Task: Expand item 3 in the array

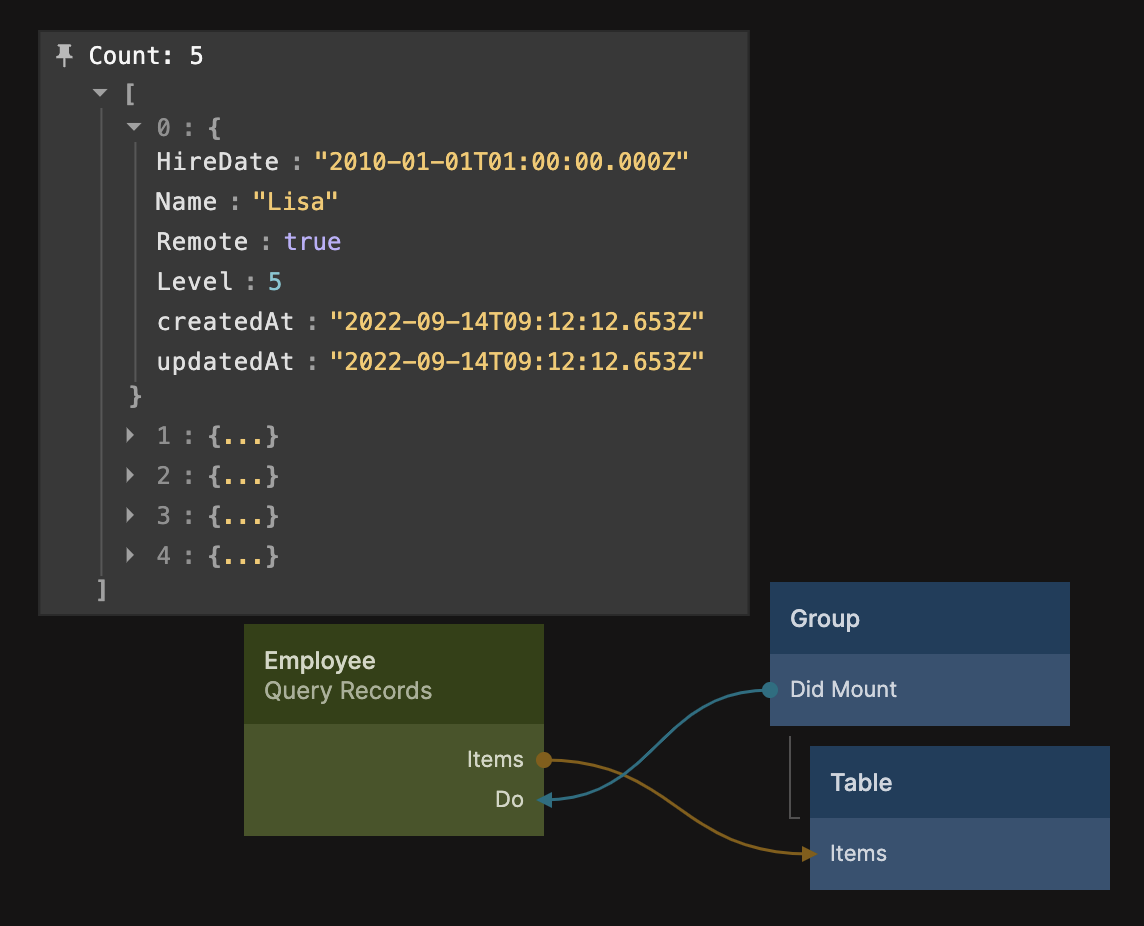Action: (x=130, y=516)
